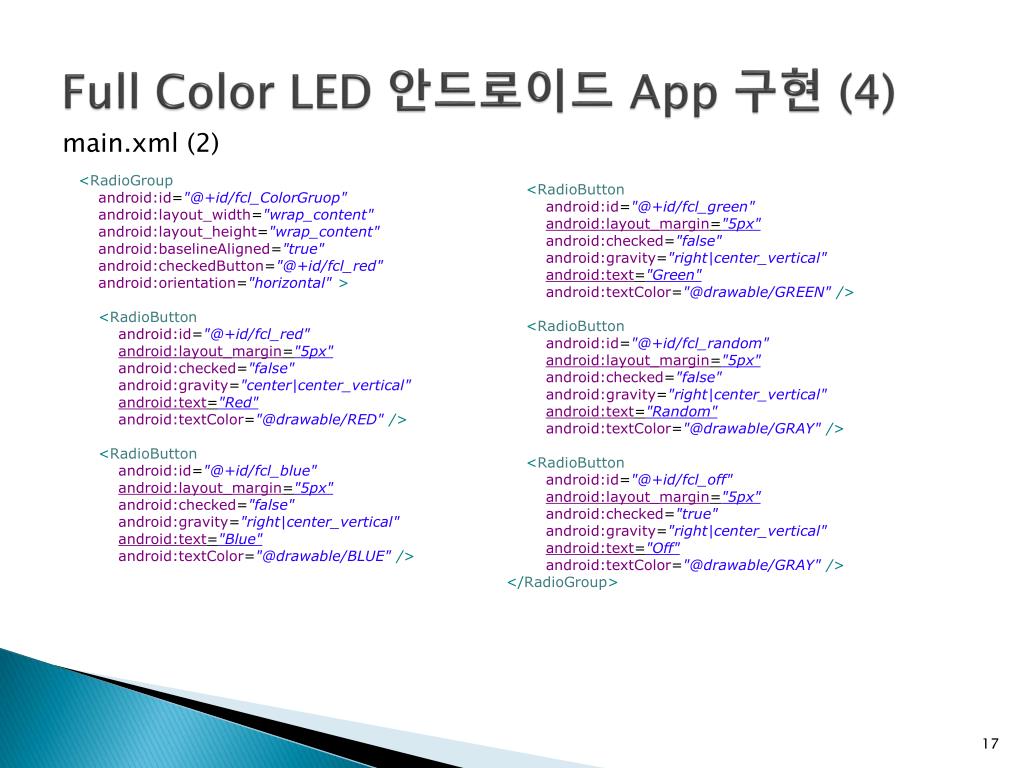Click underlined layout_margin line below fcl_blue id
The height and width of the screenshot is (768, 1024).
(225, 488)
